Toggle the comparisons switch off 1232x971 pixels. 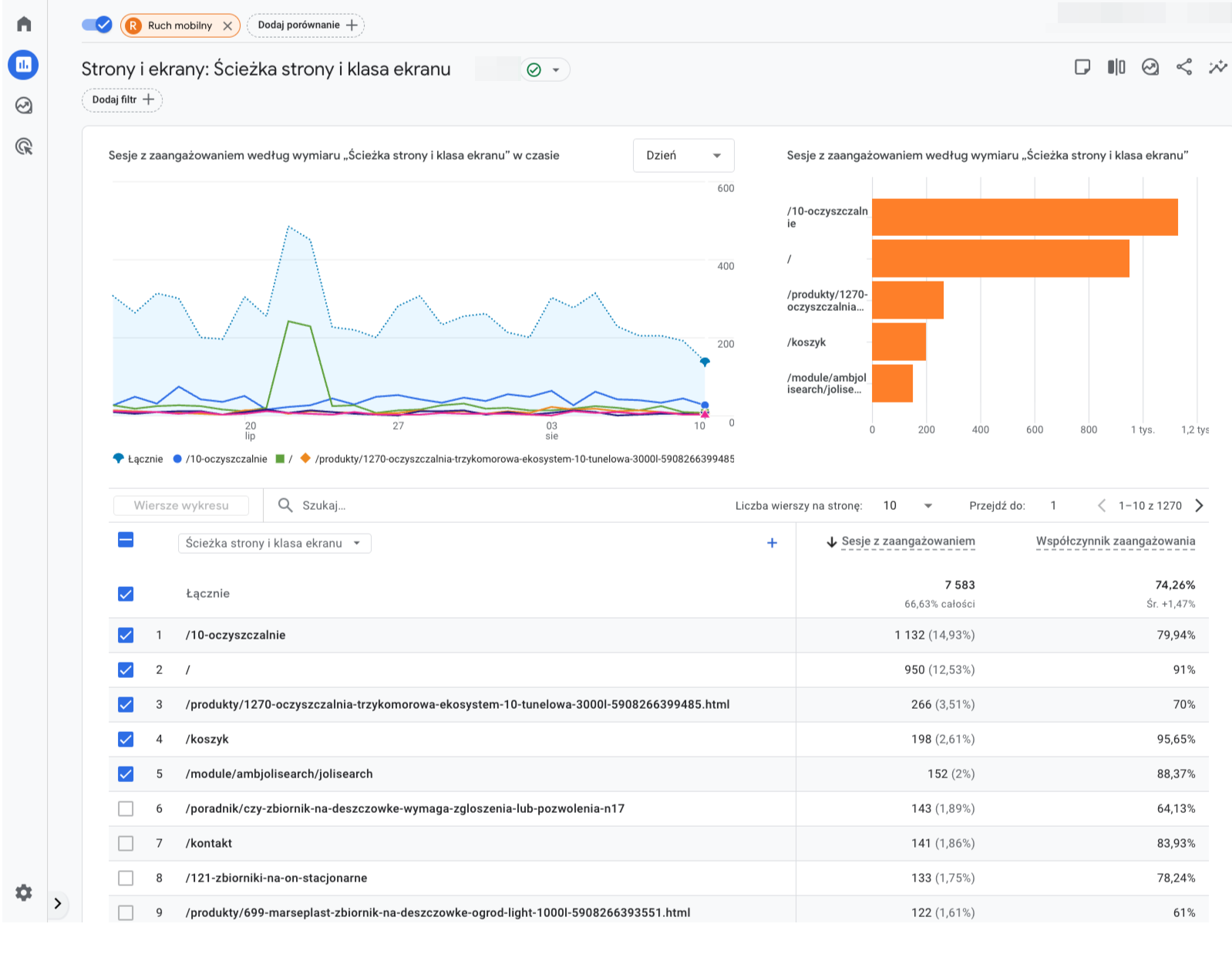pyautogui.click(x=97, y=25)
